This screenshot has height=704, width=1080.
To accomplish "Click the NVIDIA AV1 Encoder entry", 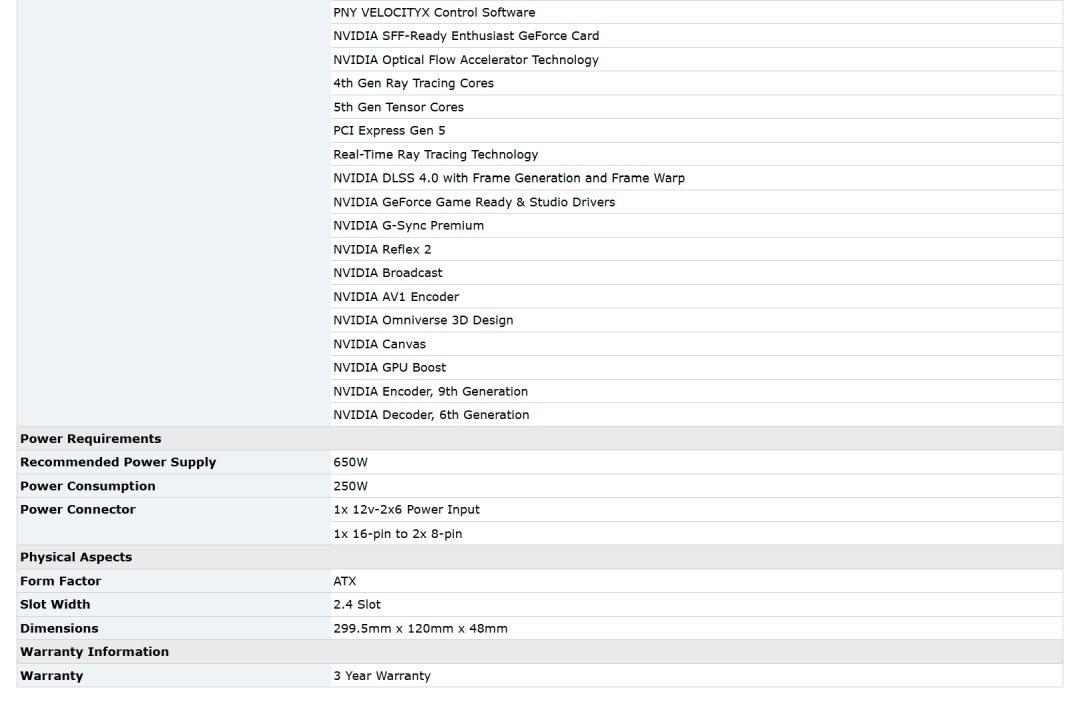I will click(x=396, y=297).
